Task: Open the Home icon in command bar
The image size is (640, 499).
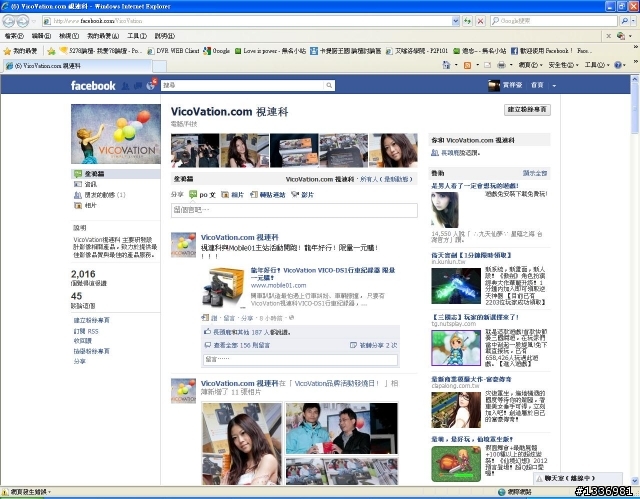Action: click(446, 65)
